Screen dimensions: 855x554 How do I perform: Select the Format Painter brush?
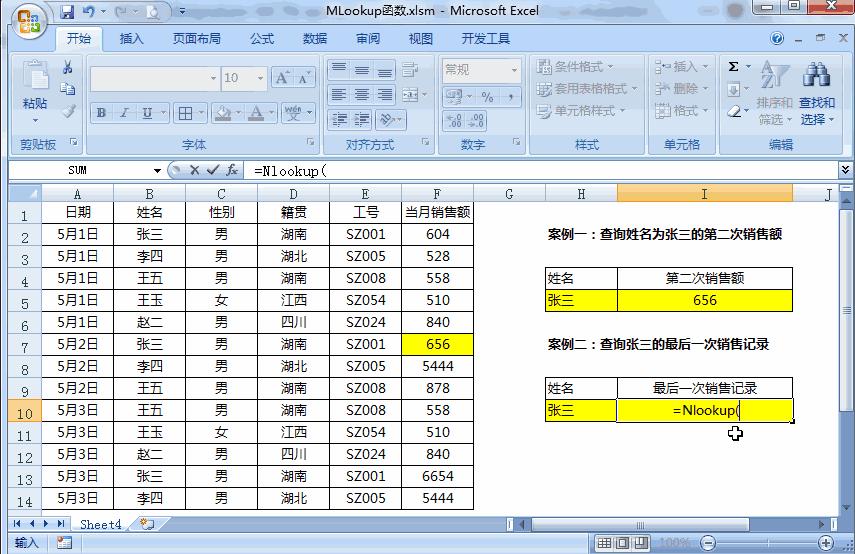(x=68, y=111)
